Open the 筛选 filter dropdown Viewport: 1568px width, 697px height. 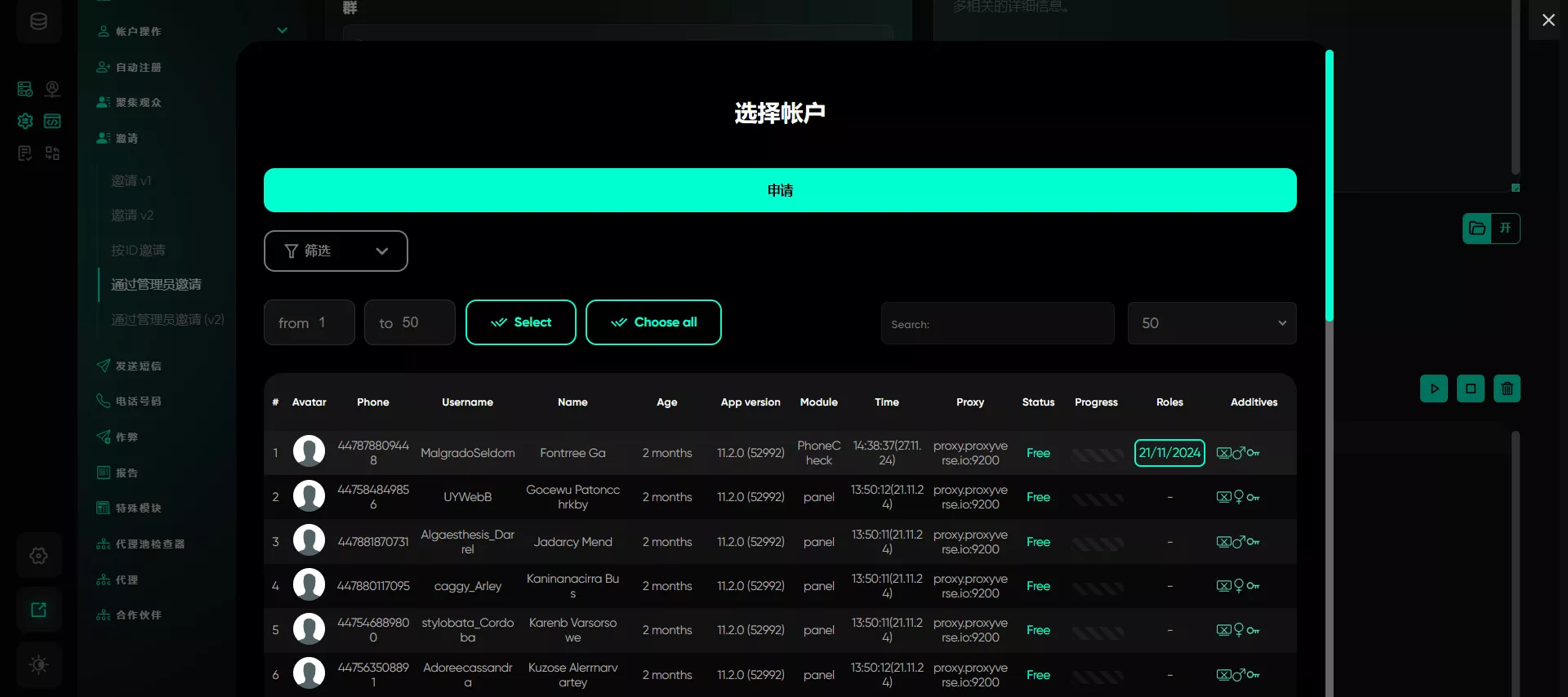coord(336,251)
